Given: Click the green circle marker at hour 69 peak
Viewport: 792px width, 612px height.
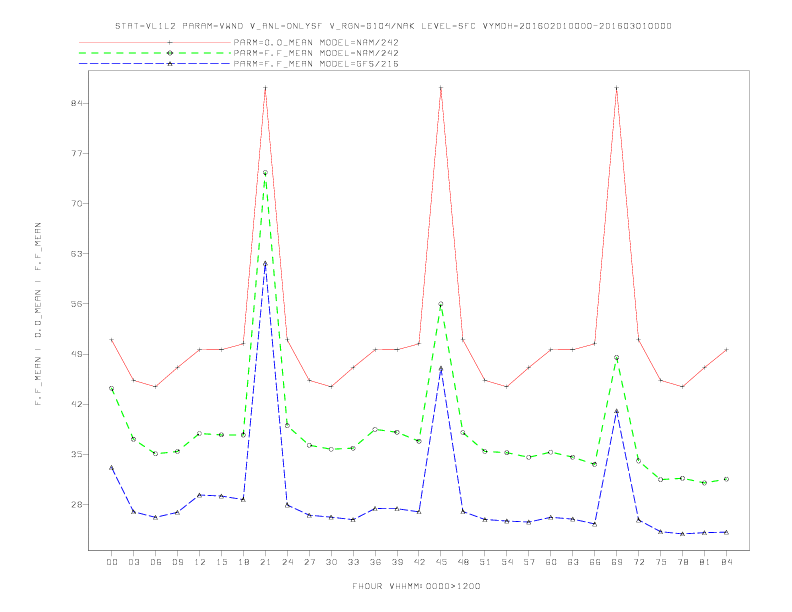Looking at the screenshot, I should coord(617,358).
